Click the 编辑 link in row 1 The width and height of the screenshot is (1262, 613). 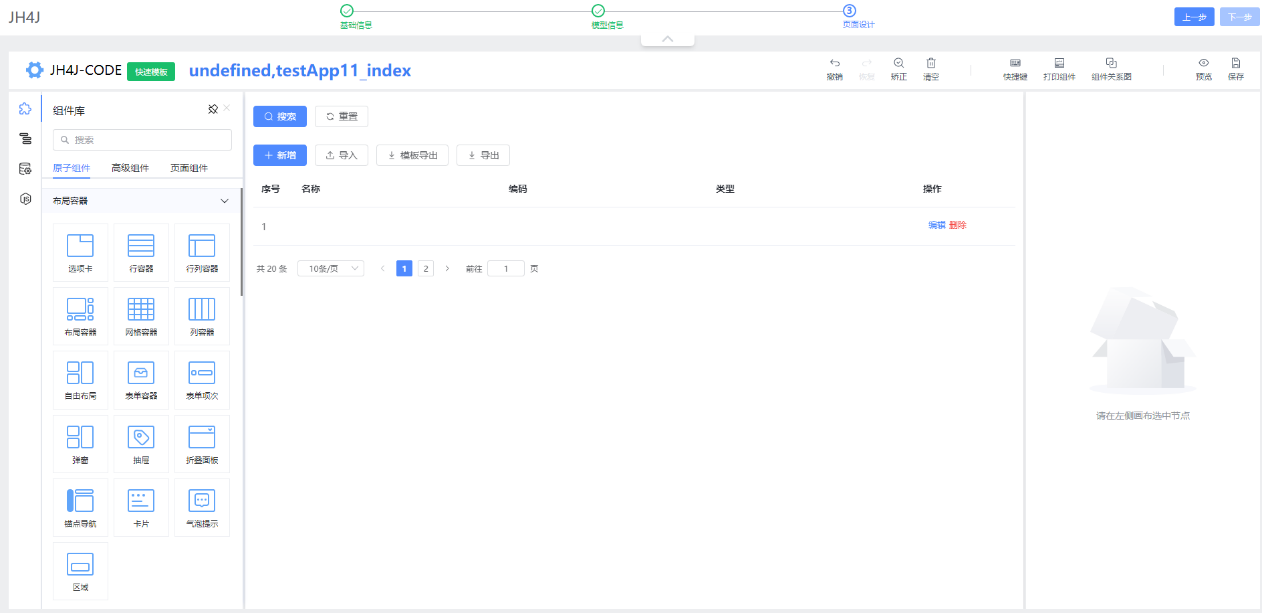click(937, 226)
